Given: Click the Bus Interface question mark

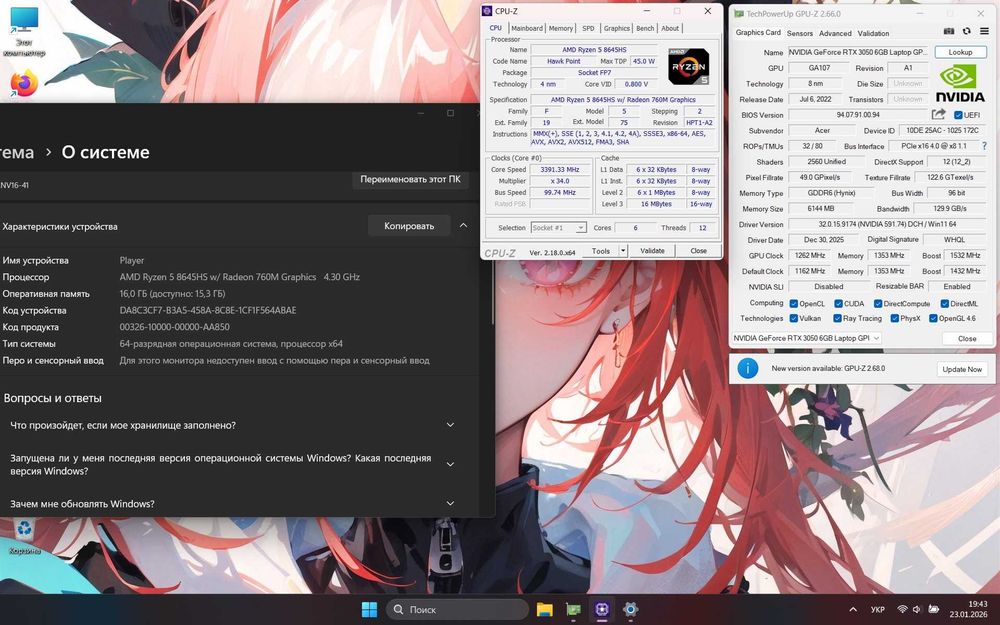Looking at the screenshot, I should (x=985, y=146).
